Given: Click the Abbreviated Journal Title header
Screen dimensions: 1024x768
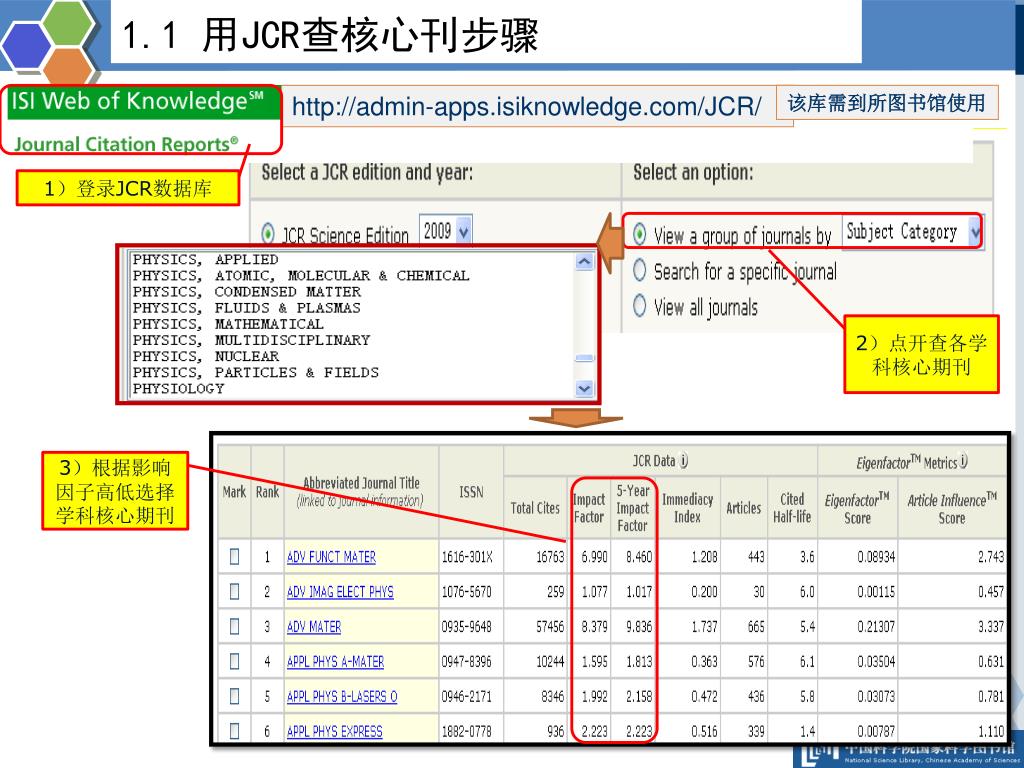Looking at the screenshot, I should pos(360,492).
